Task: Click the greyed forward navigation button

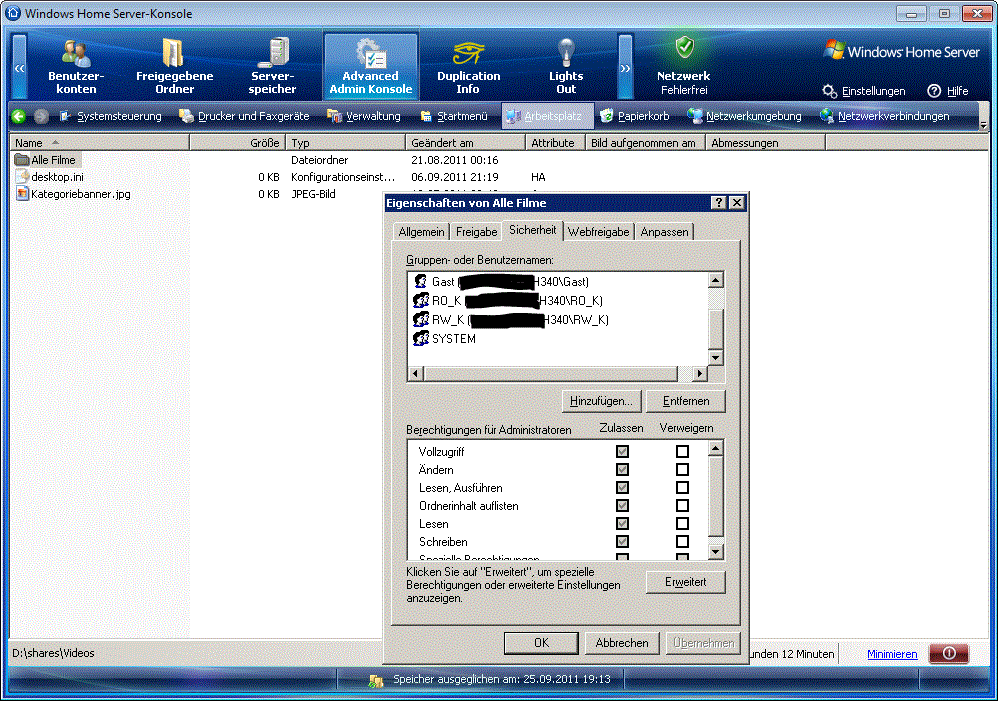Action: point(41,116)
